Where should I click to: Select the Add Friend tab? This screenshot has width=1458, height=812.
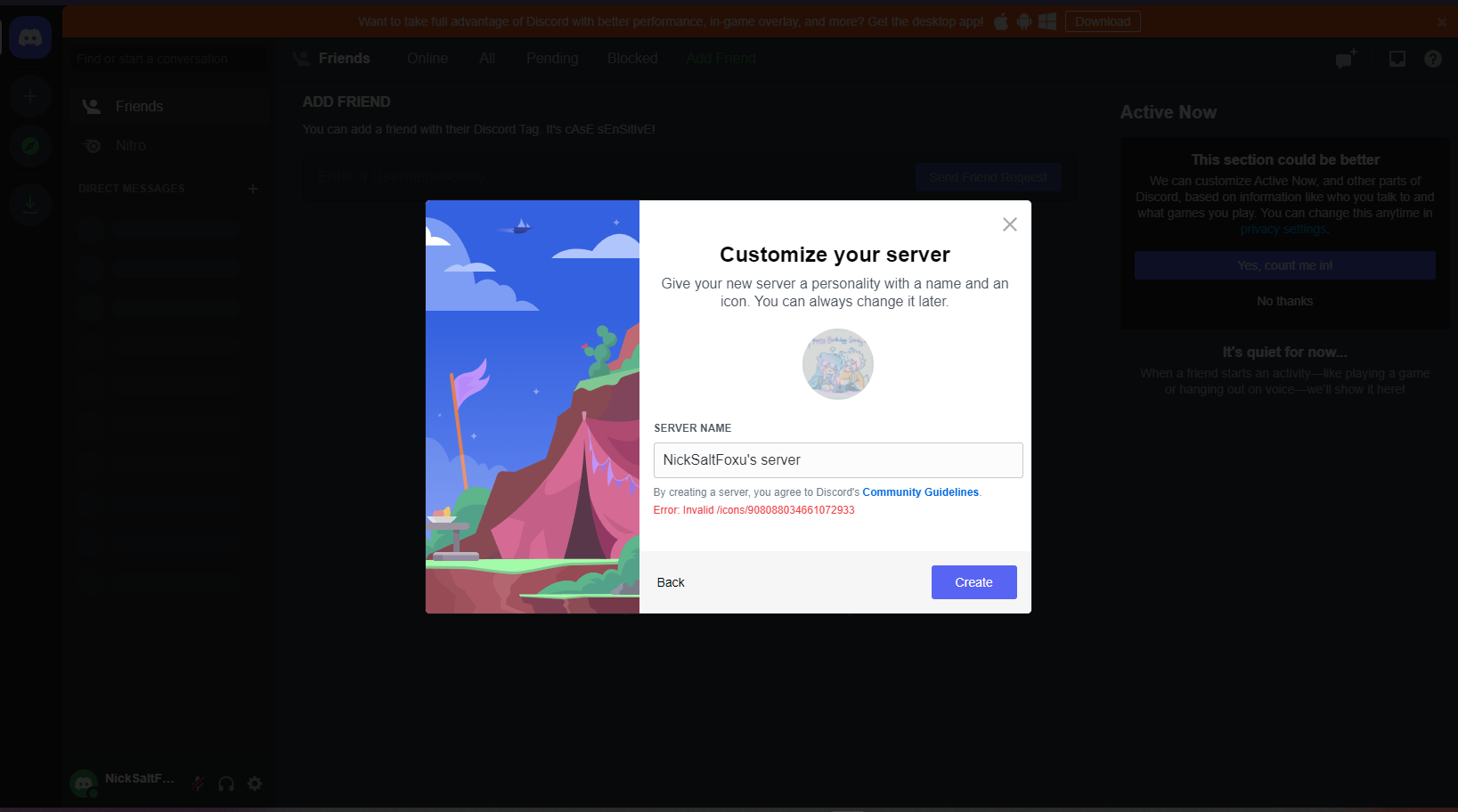pos(721,58)
